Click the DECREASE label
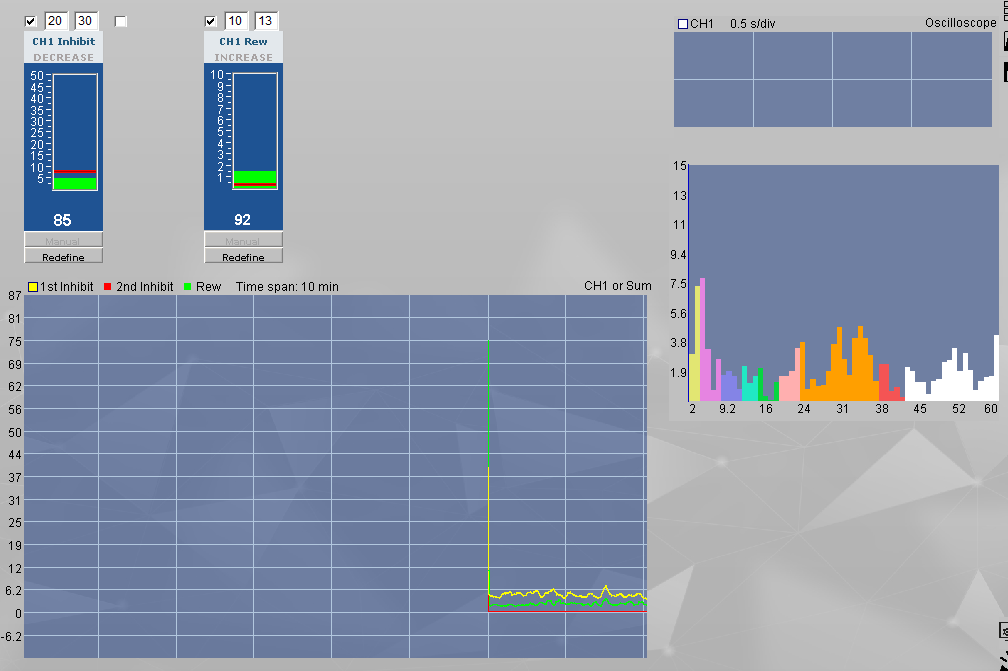1008x671 pixels. pos(64,57)
